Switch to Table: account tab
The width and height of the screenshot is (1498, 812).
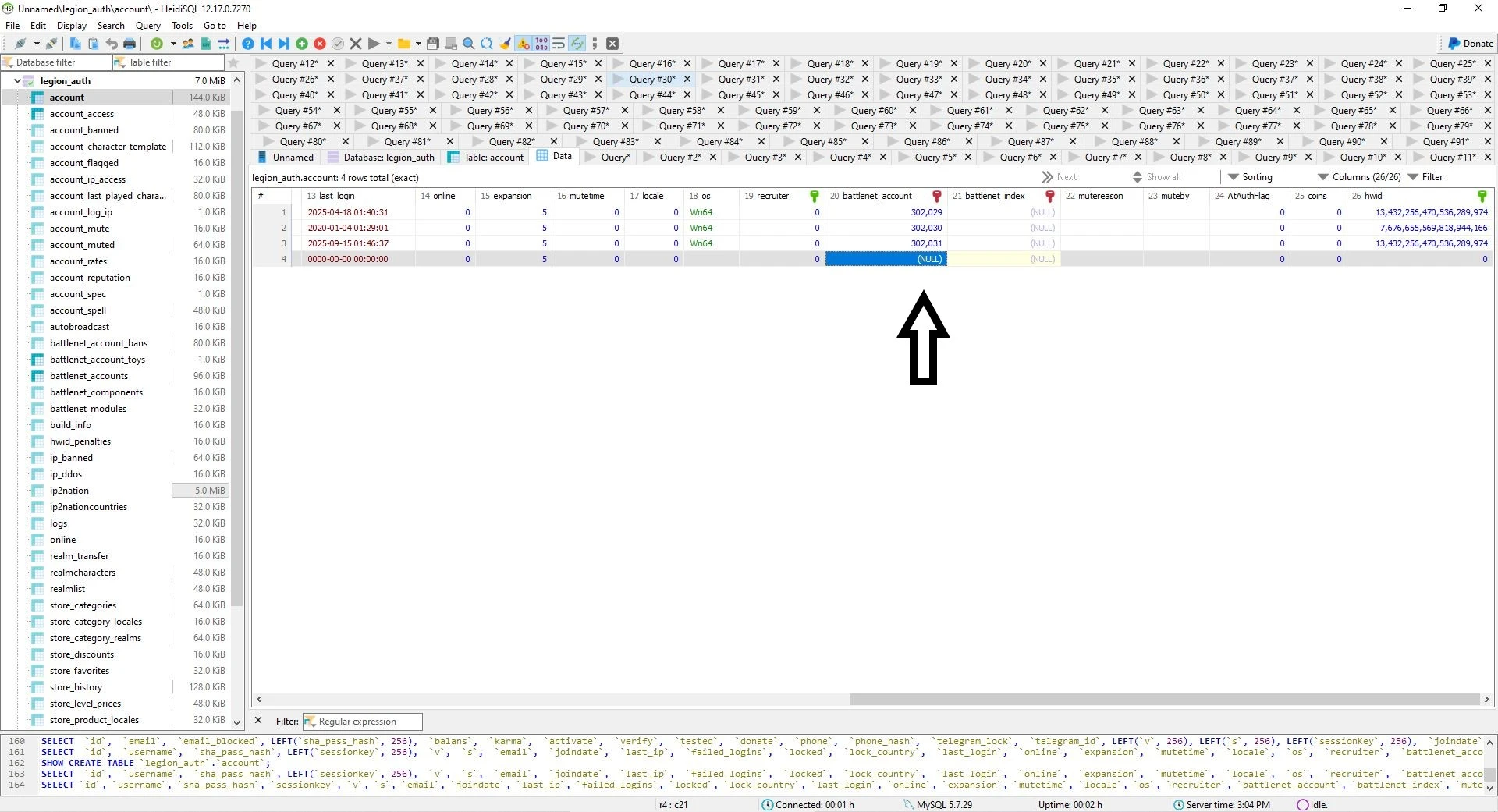pos(485,157)
